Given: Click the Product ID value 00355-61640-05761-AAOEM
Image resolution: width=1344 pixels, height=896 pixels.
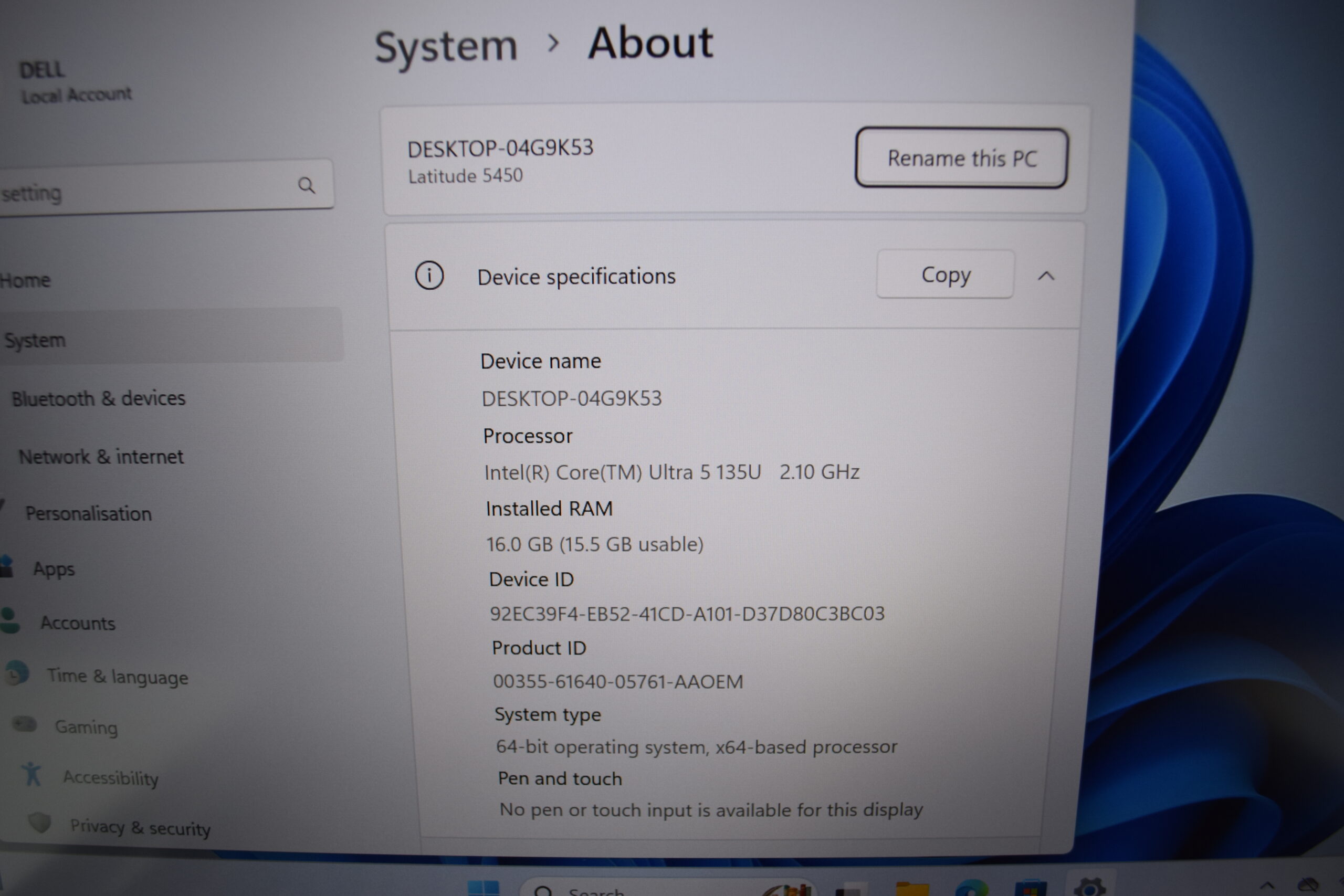Looking at the screenshot, I should pos(618,682).
